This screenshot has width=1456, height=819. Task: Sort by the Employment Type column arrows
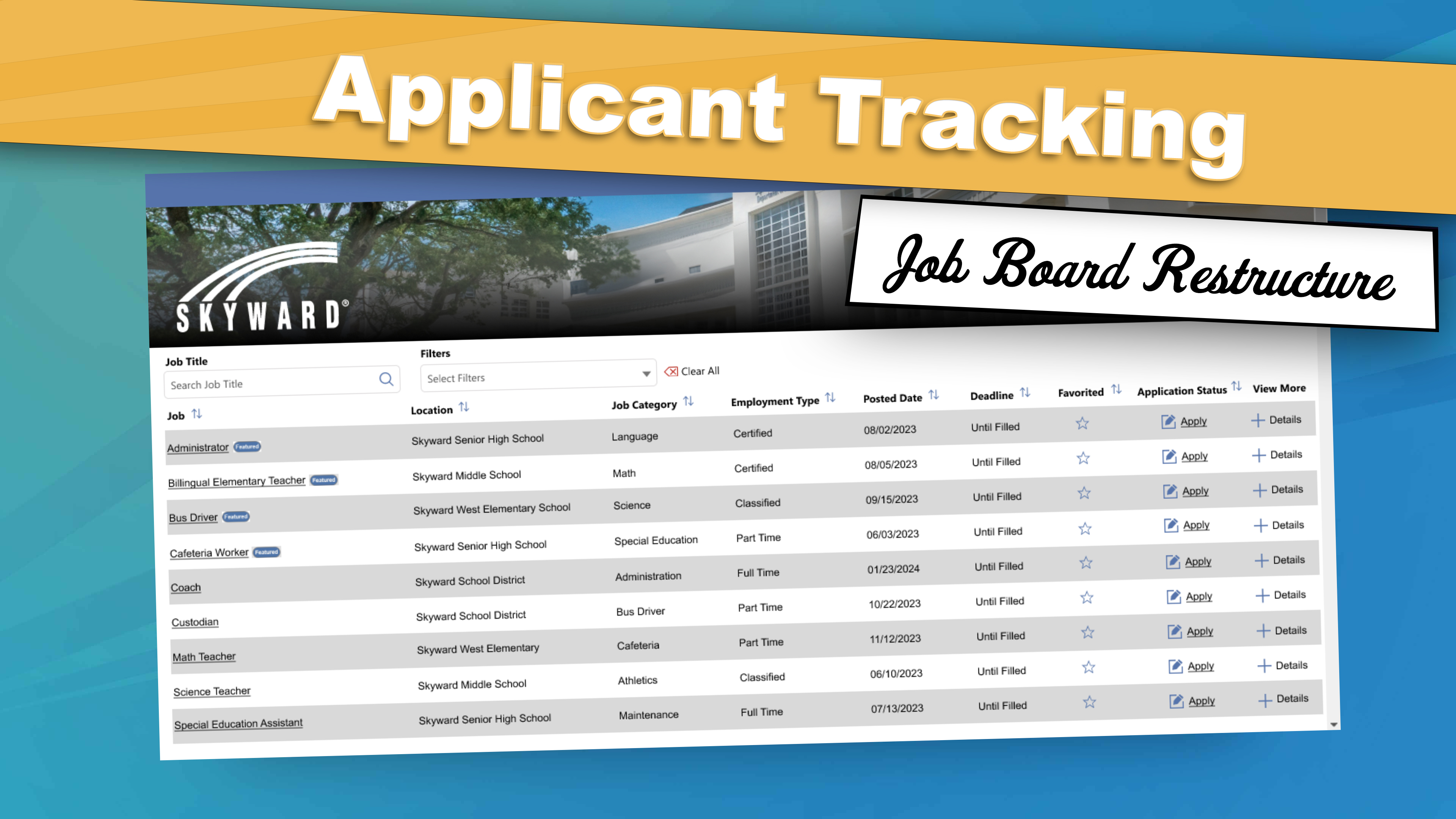(830, 398)
